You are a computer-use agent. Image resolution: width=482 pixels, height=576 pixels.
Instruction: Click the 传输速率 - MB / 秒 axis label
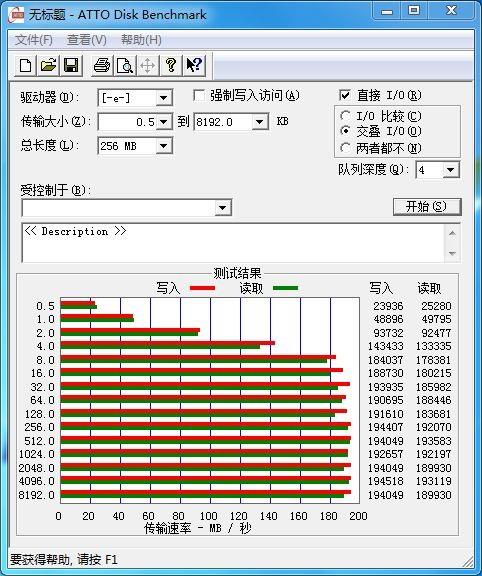tap(198, 528)
